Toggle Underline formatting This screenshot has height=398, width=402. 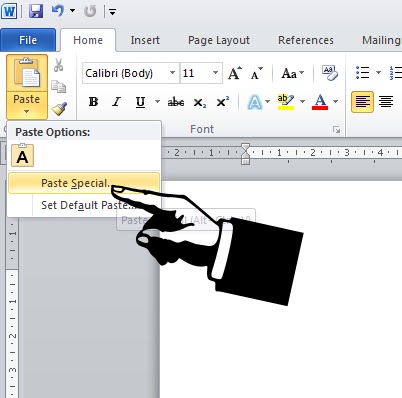coord(140,102)
